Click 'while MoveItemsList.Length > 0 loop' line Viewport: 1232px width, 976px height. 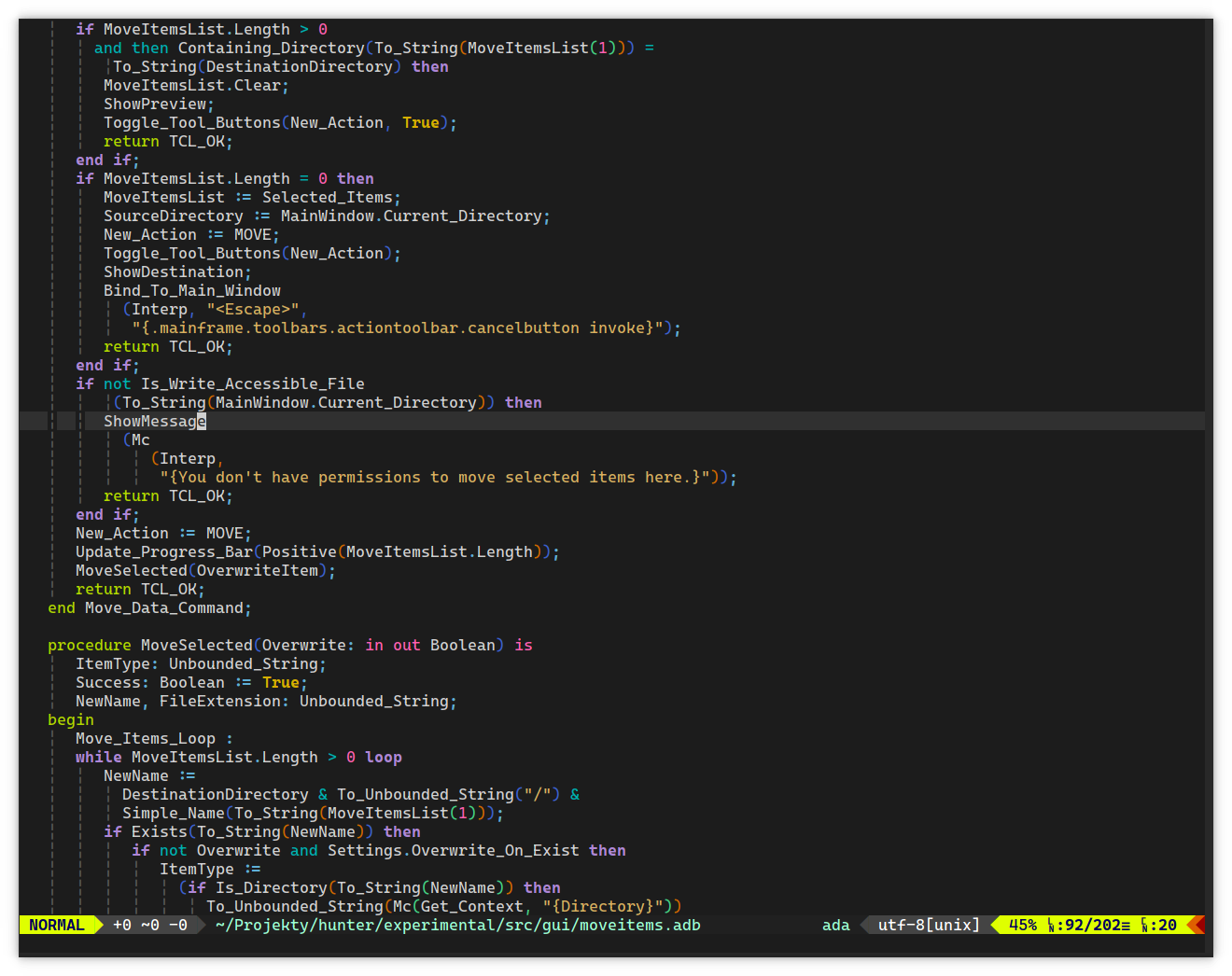click(239, 757)
